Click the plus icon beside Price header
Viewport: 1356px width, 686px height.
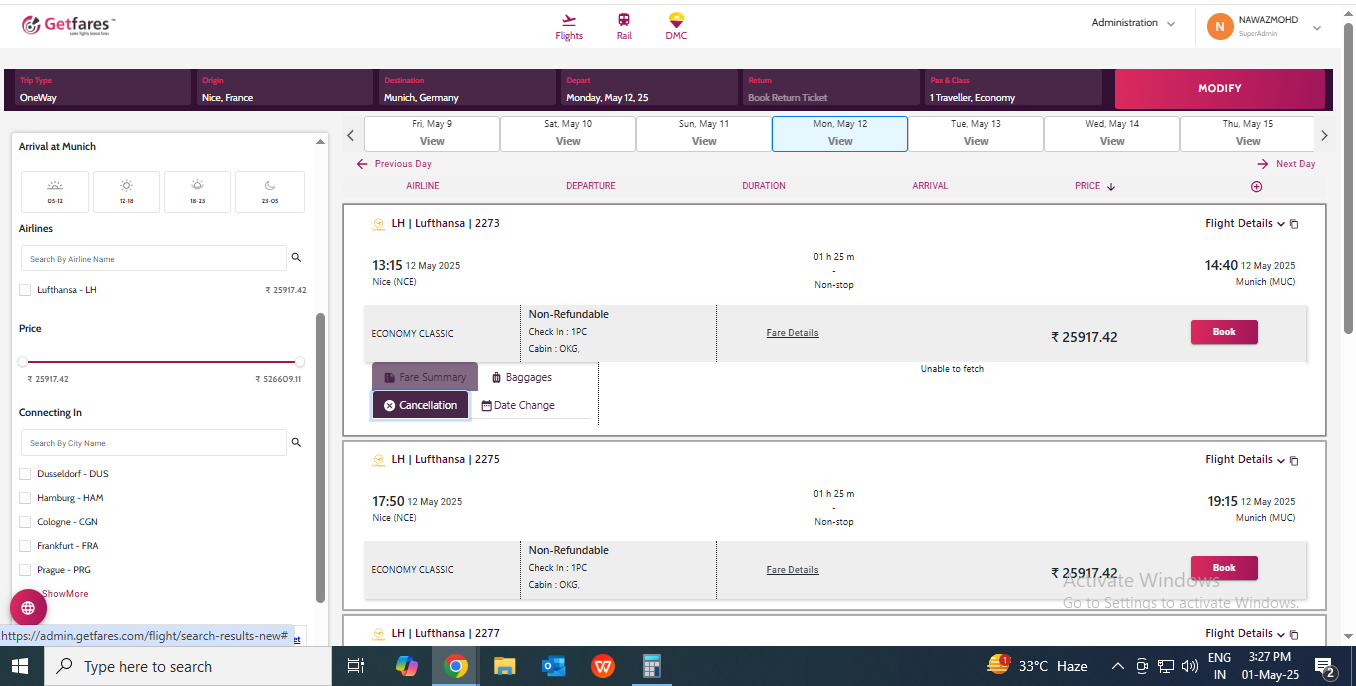tap(1256, 187)
